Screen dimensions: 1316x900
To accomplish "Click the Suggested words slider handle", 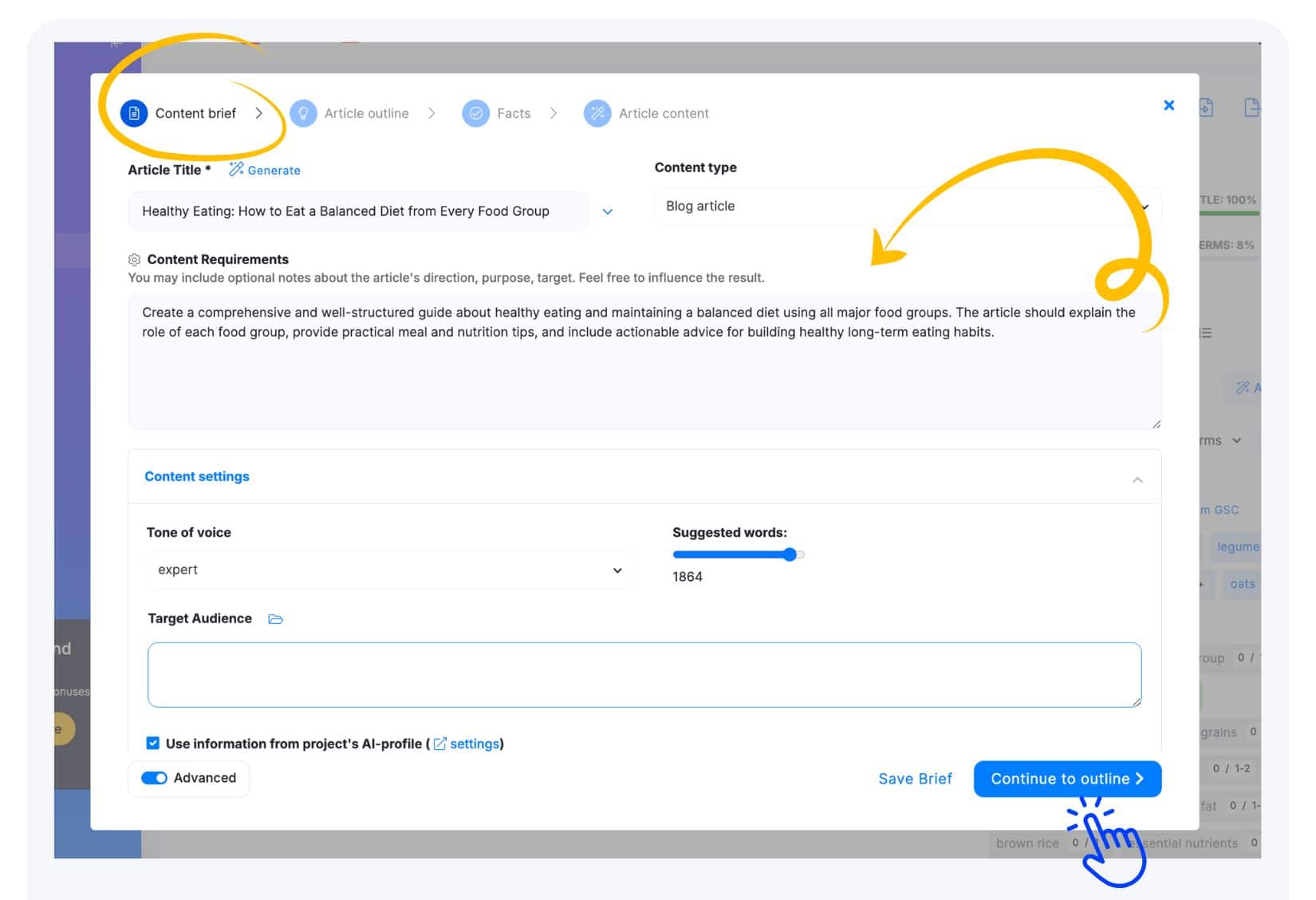I will click(x=790, y=555).
